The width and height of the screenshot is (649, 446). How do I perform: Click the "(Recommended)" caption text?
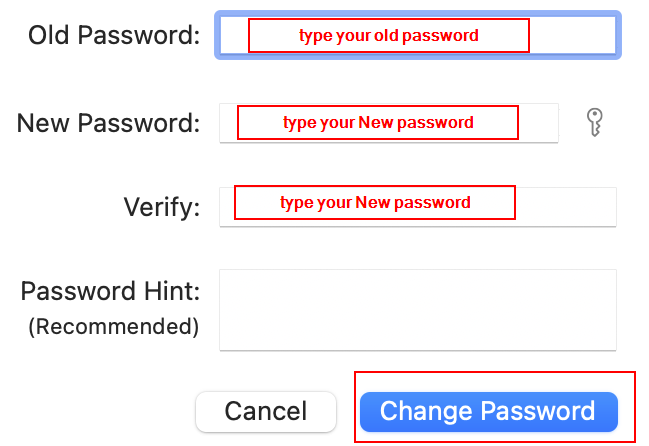[113, 326]
